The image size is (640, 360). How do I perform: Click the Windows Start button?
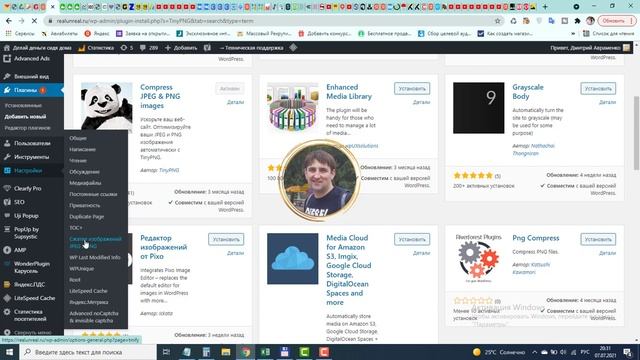click(9, 352)
